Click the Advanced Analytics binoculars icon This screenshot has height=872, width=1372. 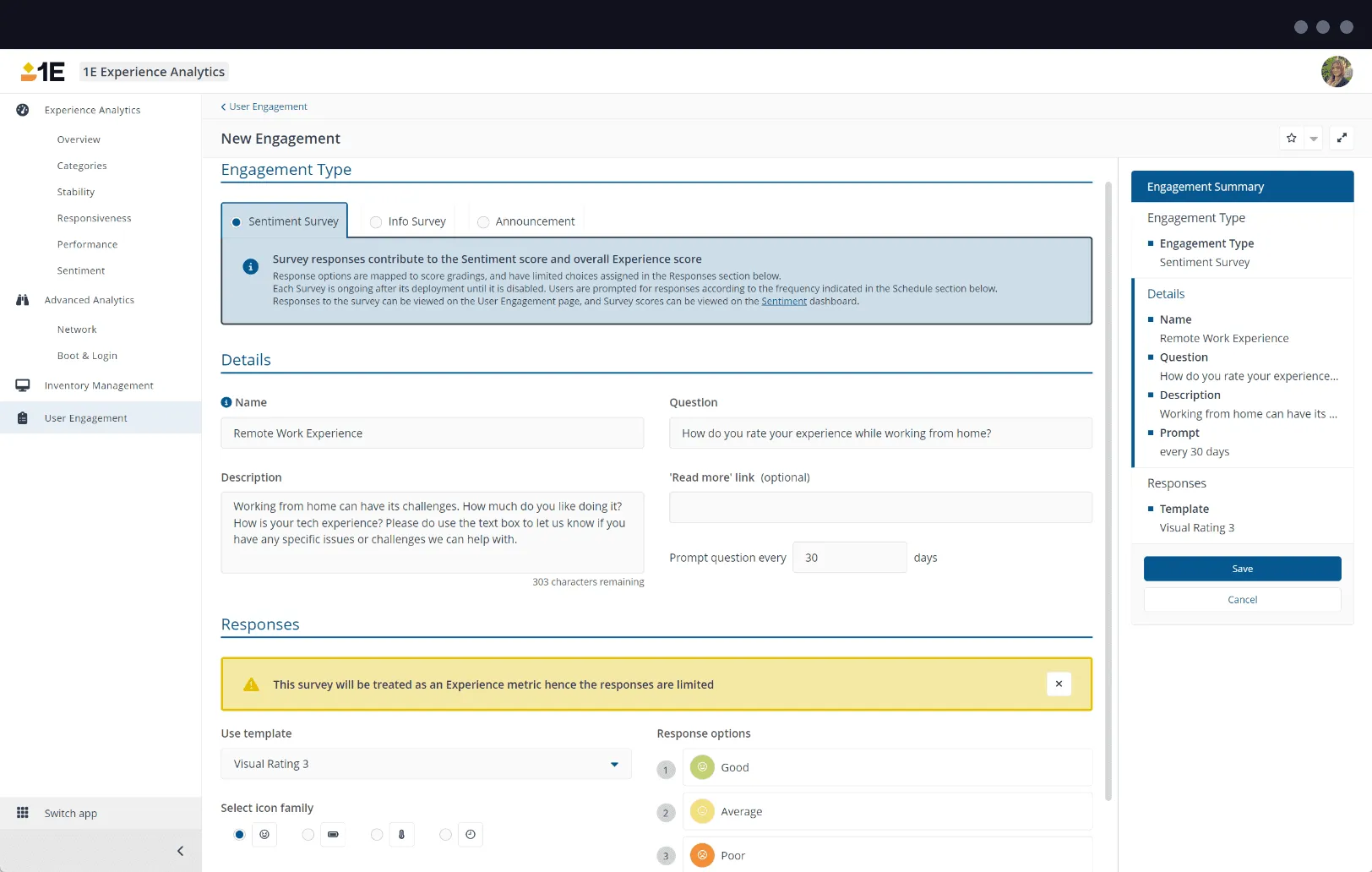click(22, 300)
